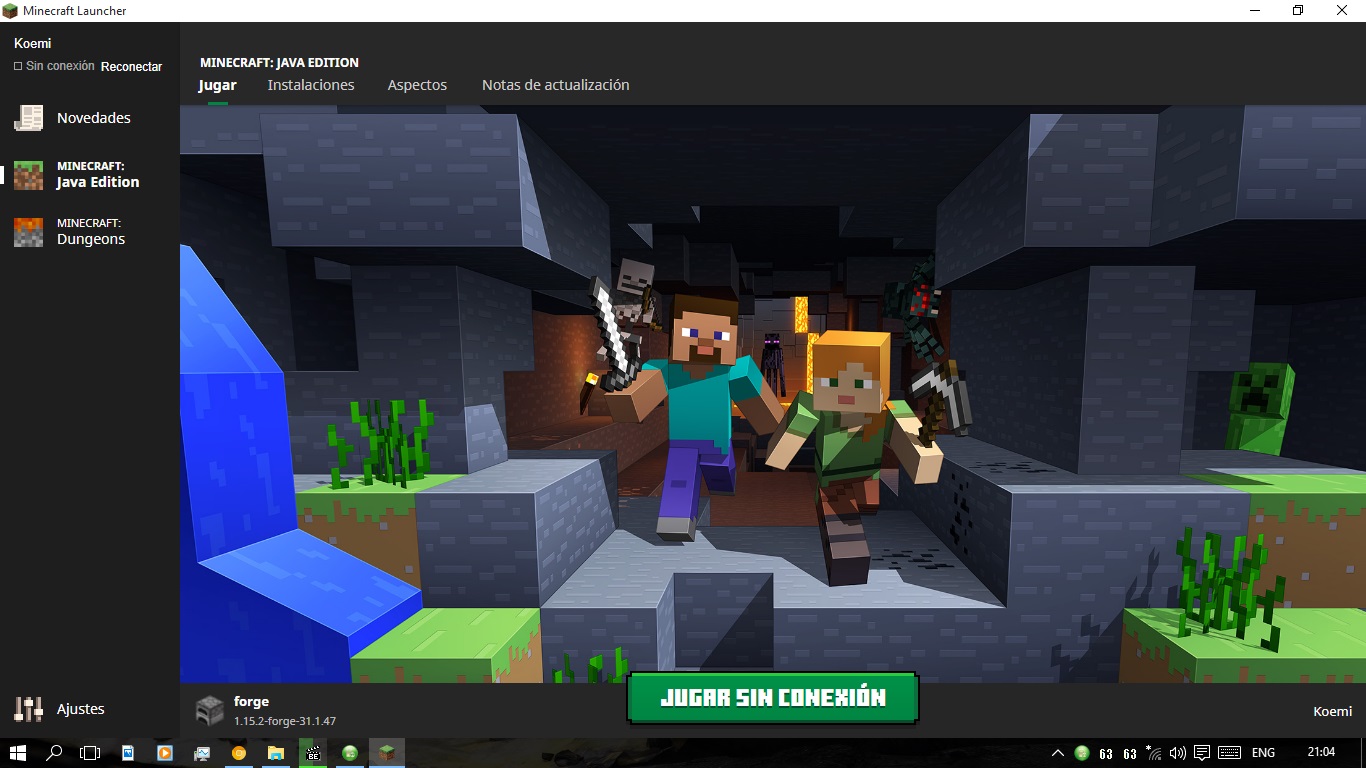This screenshot has height=768, width=1366.
Task: Click the Sin conexión status text
Action: tap(60, 66)
